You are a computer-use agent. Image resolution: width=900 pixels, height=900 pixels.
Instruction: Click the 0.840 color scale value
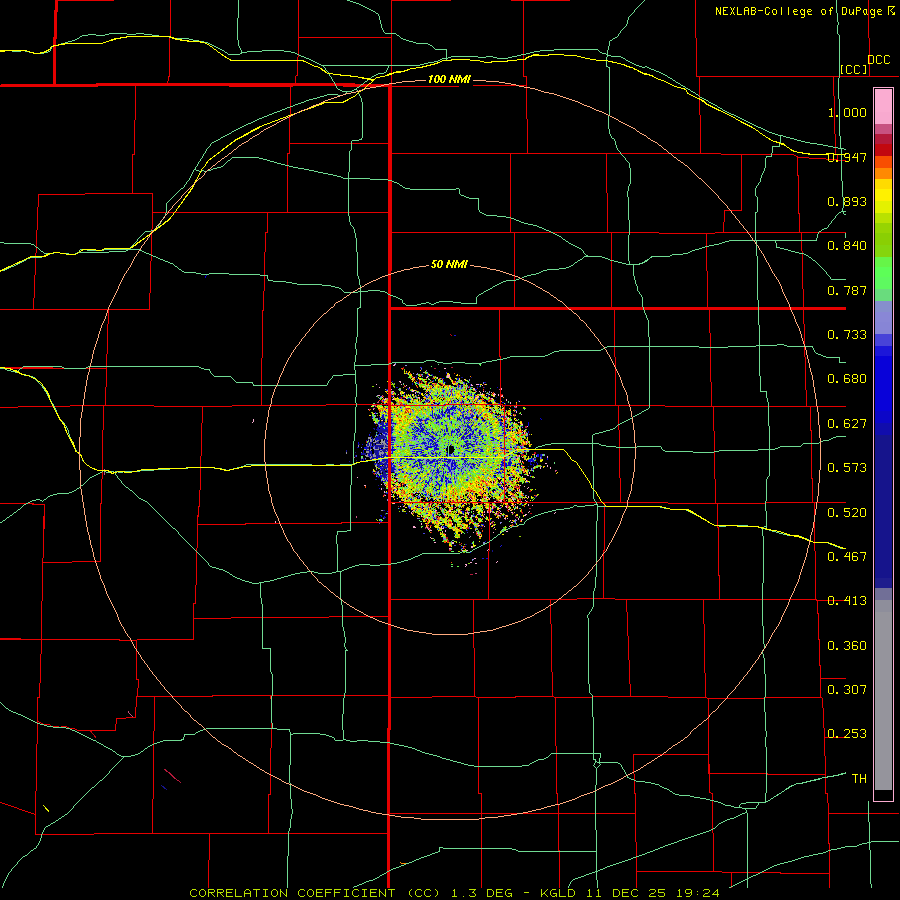pyautogui.click(x=847, y=246)
